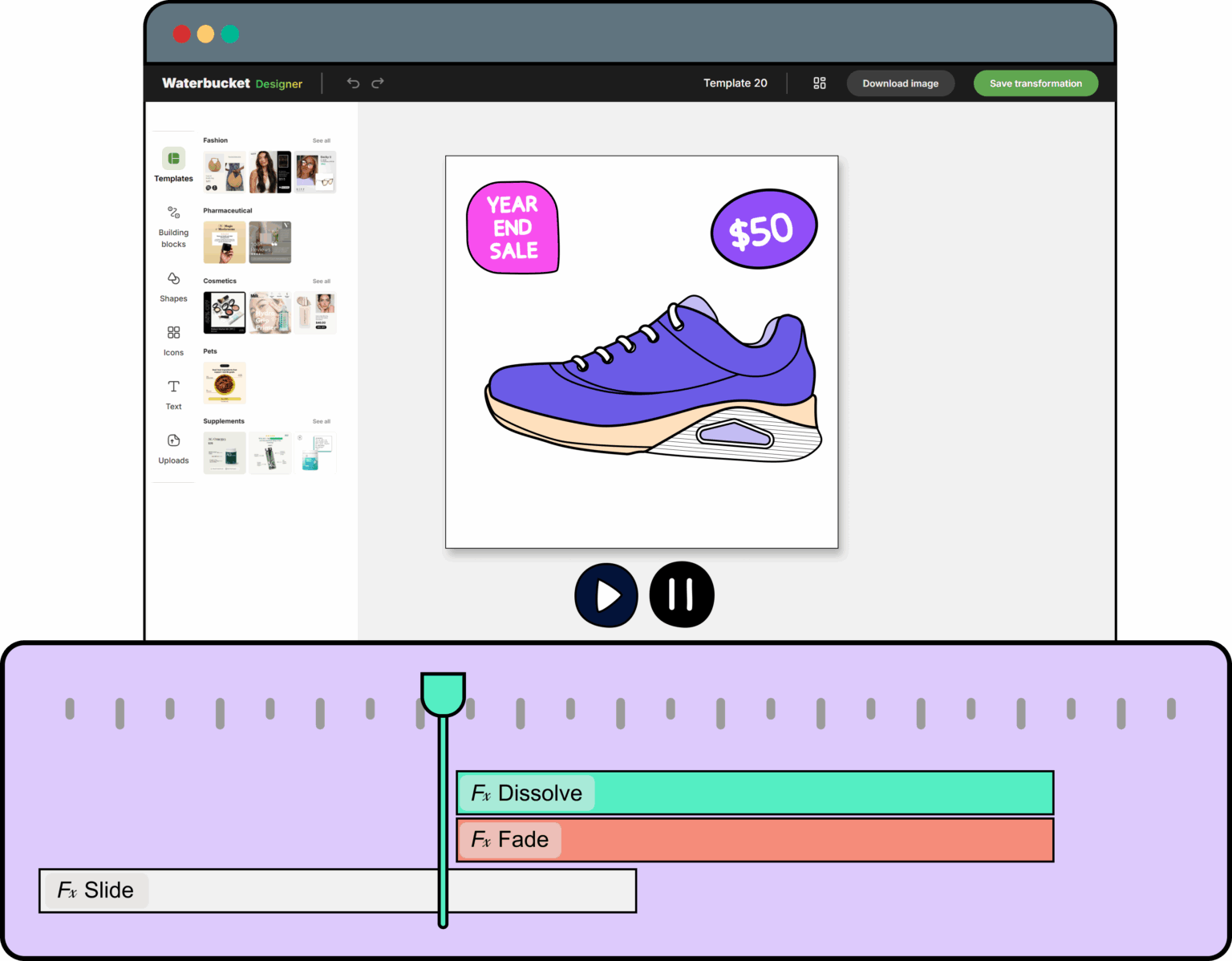The width and height of the screenshot is (1232, 961).
Task: Click the play button below the canvas
Action: coord(606,595)
